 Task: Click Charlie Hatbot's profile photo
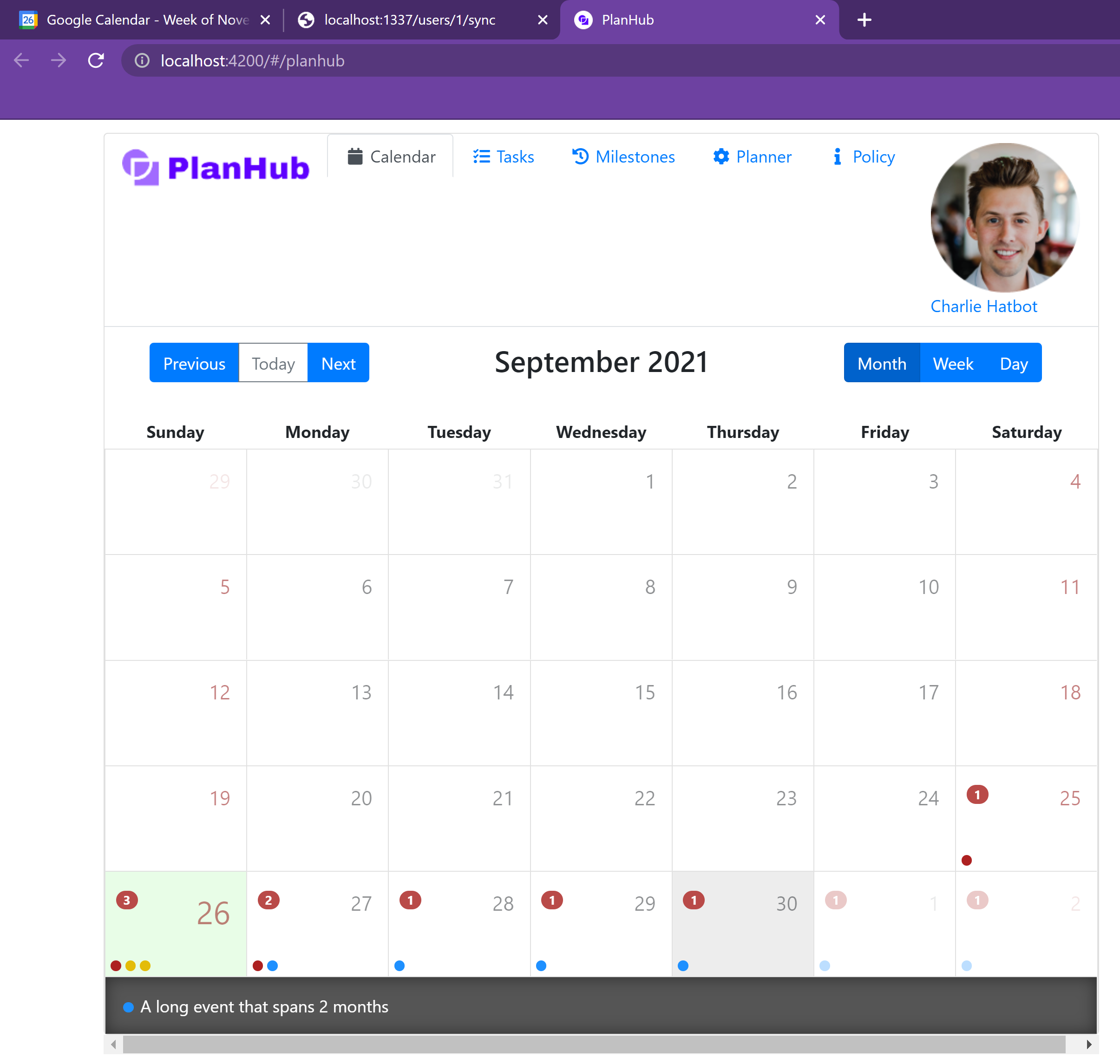click(x=1004, y=218)
